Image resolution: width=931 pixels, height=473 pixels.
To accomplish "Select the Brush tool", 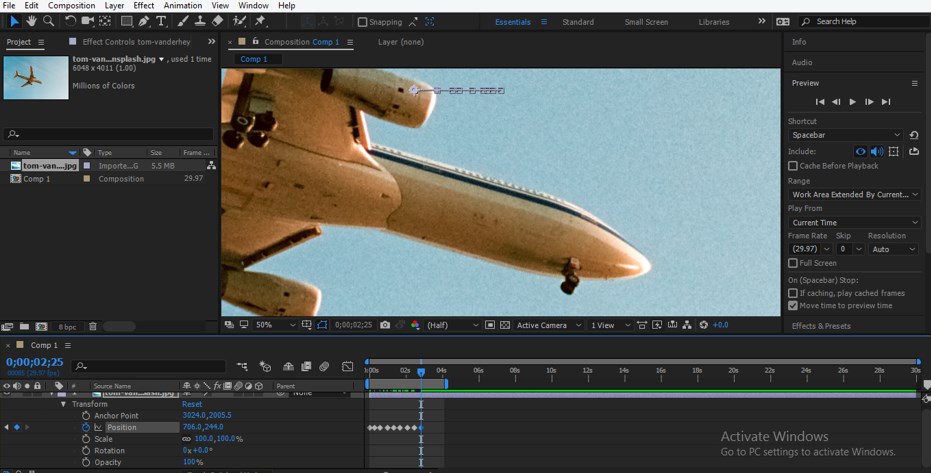I will [x=183, y=21].
